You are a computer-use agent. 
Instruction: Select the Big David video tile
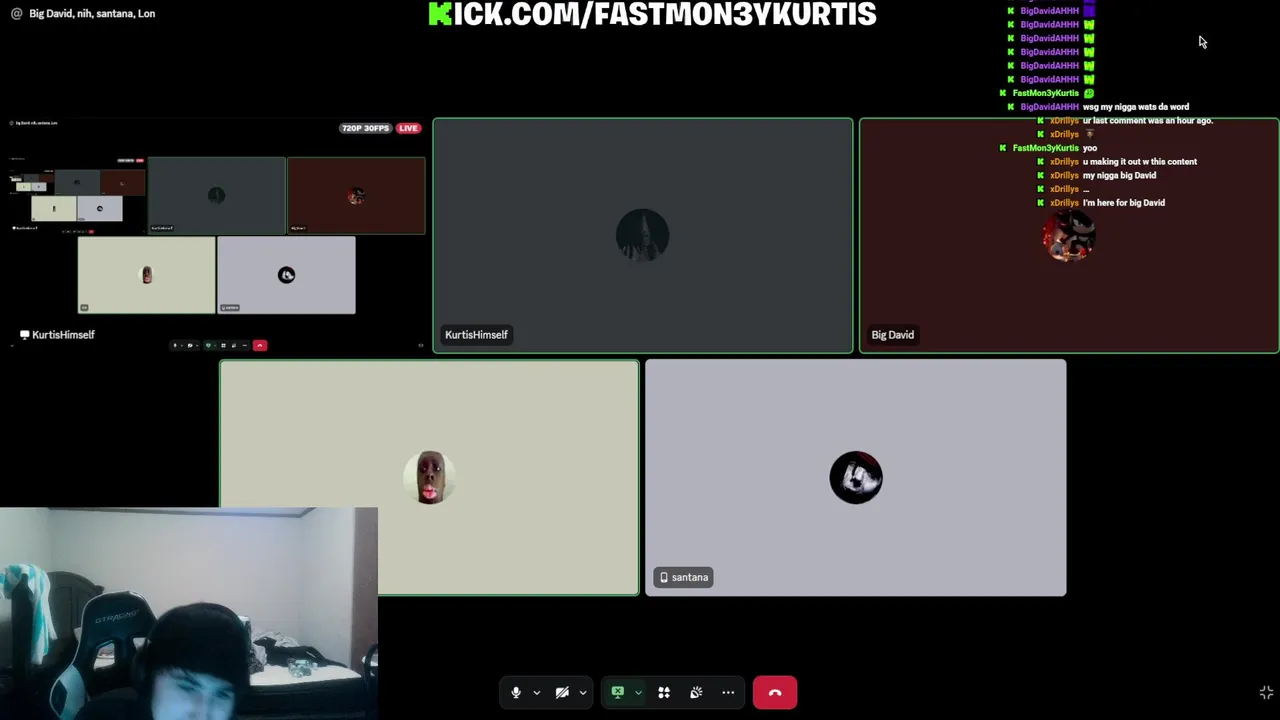click(x=1069, y=236)
